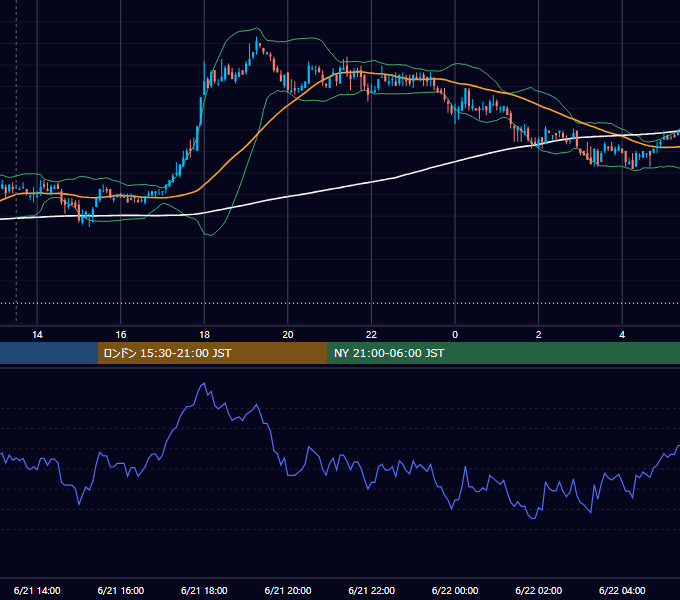Click the highest peak of the blue oscillator line
The height and width of the screenshot is (600, 680).
pos(204,383)
